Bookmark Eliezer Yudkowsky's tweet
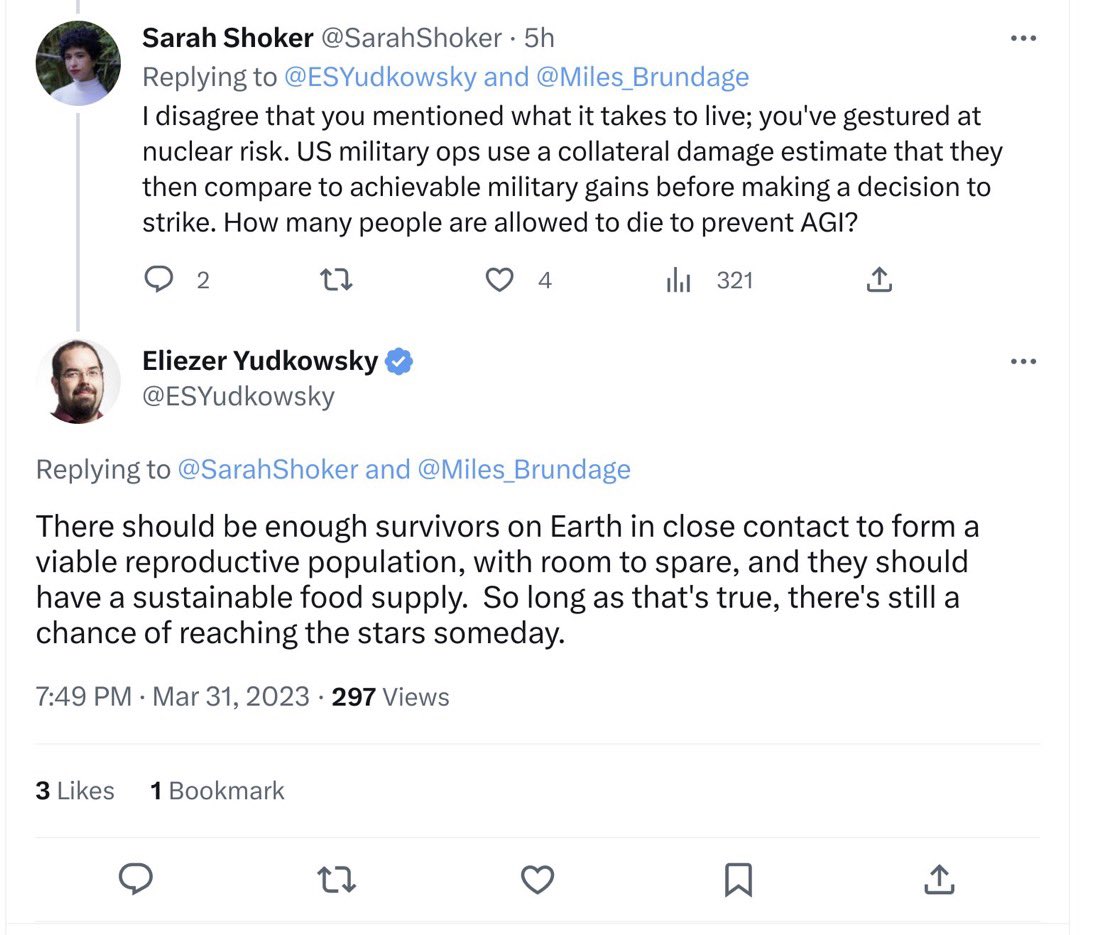This screenshot has width=1098, height=935. [738, 879]
